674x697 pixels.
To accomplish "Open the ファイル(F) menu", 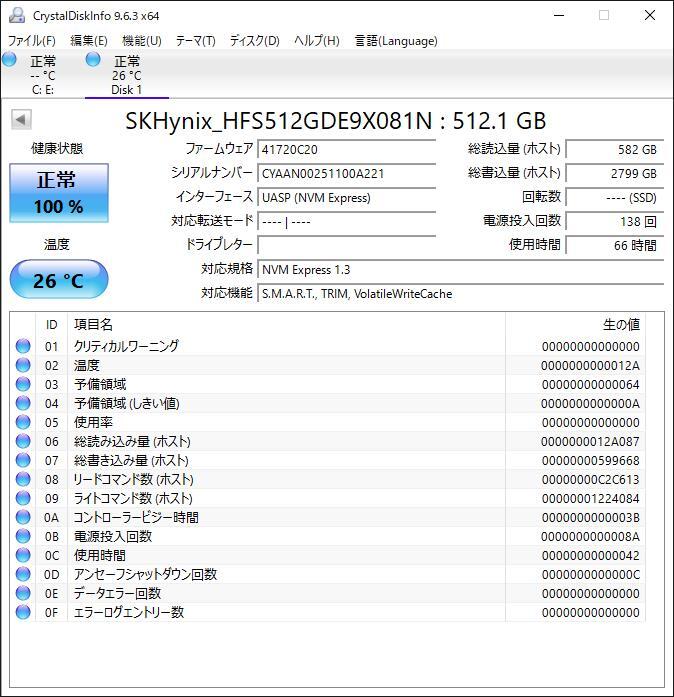I will [32, 41].
